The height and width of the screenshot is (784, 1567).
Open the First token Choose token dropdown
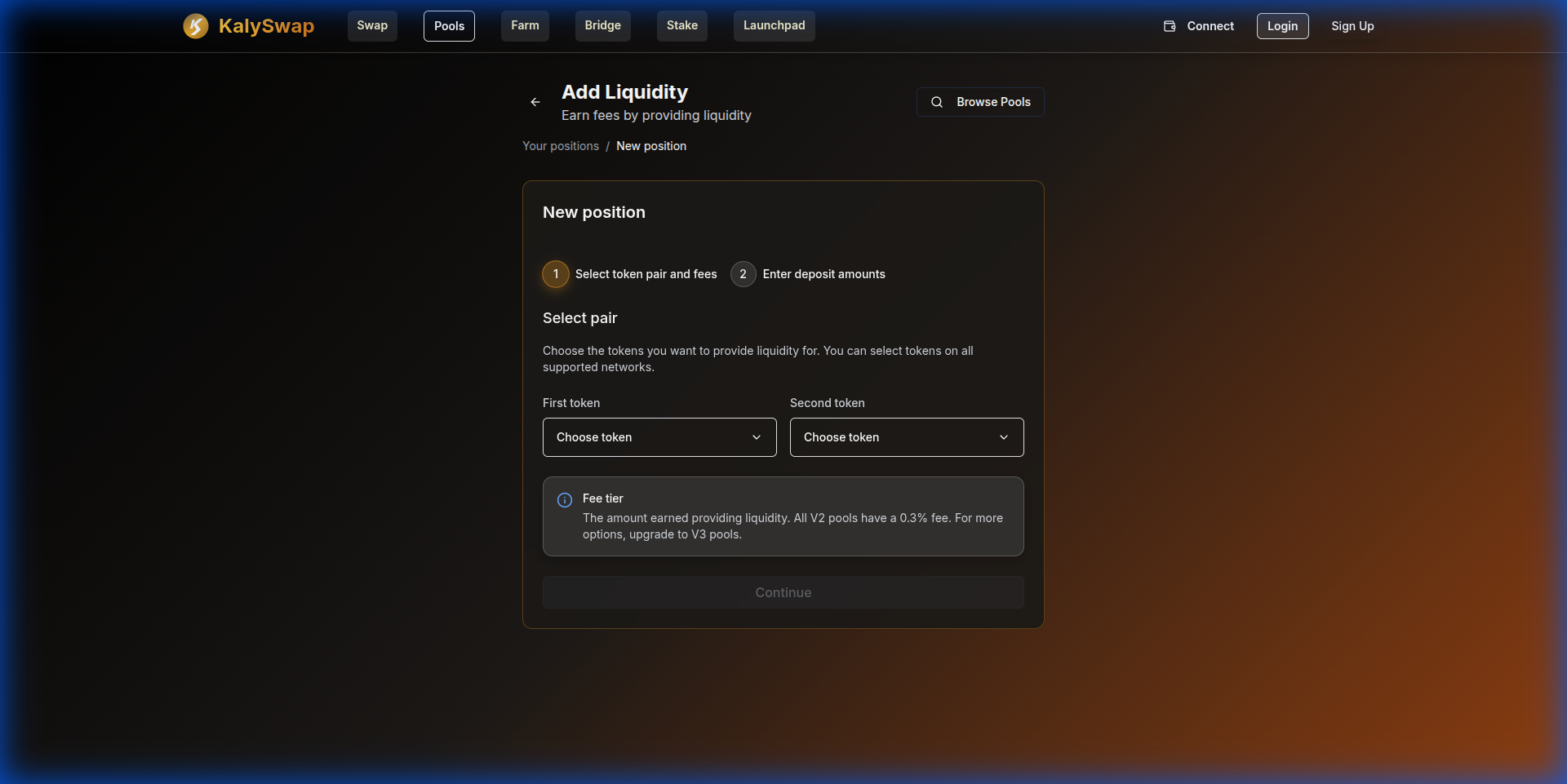pos(659,437)
